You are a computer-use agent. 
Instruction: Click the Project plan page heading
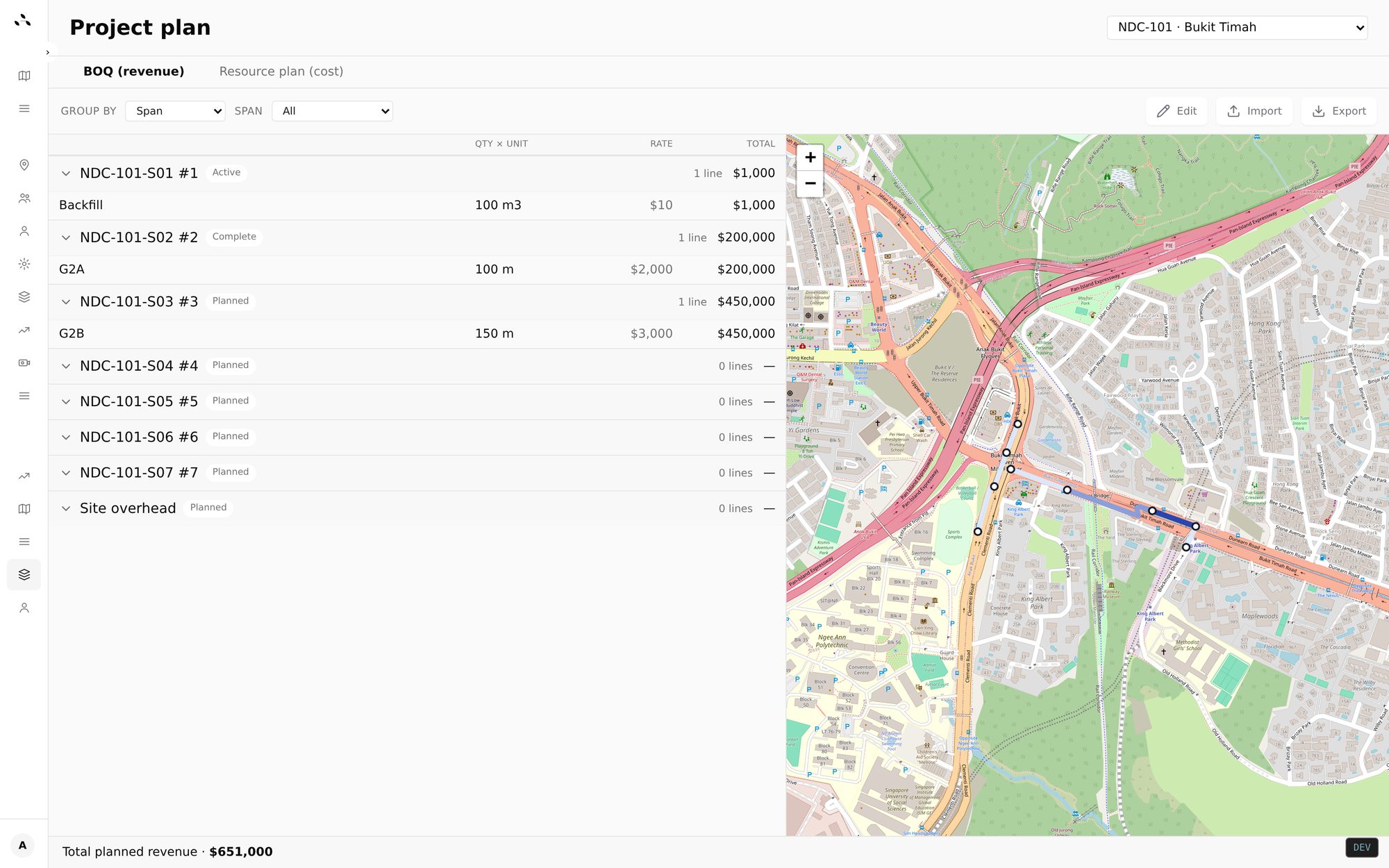[x=140, y=28]
